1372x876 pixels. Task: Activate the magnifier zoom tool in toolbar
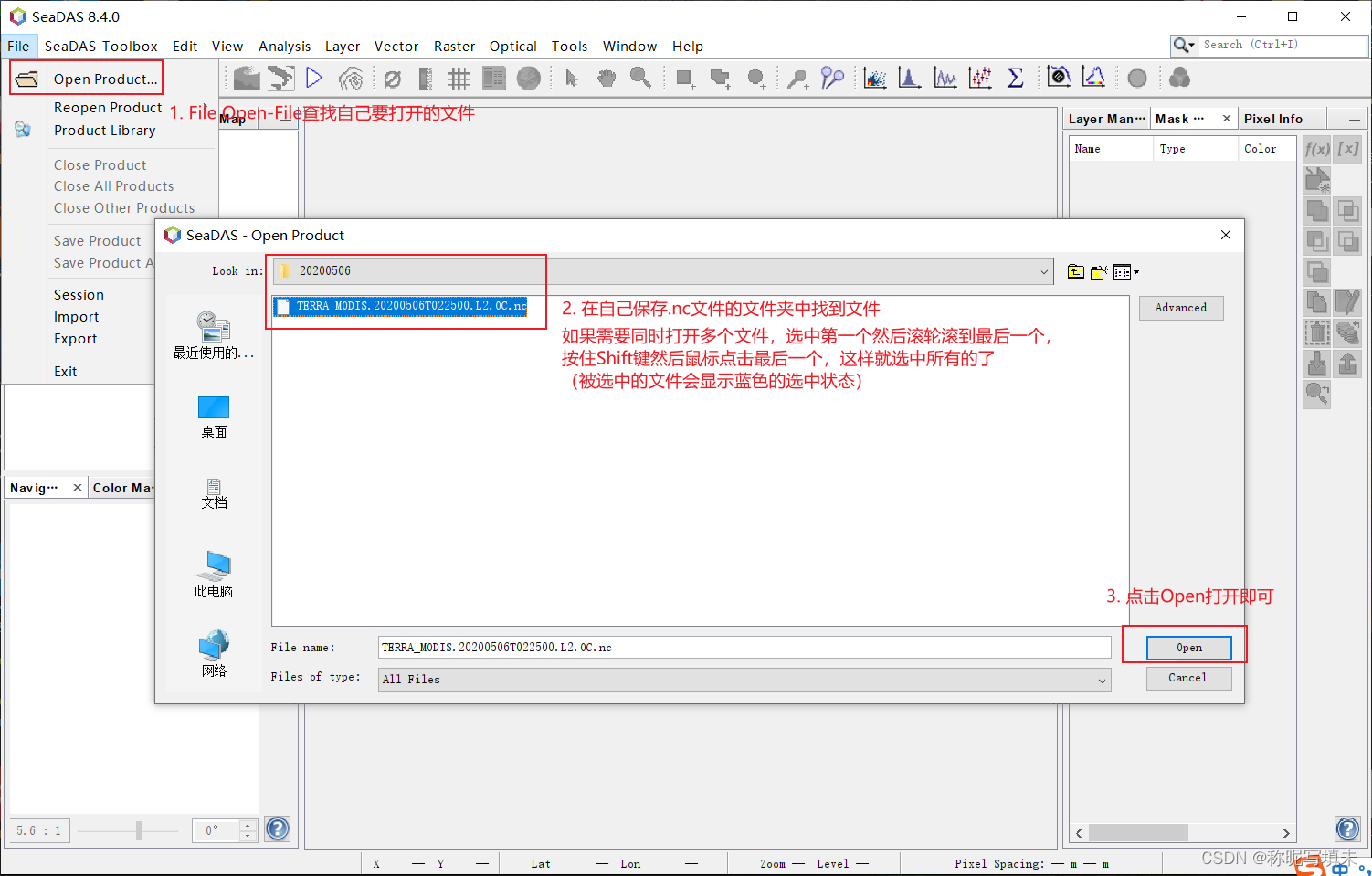coord(640,79)
